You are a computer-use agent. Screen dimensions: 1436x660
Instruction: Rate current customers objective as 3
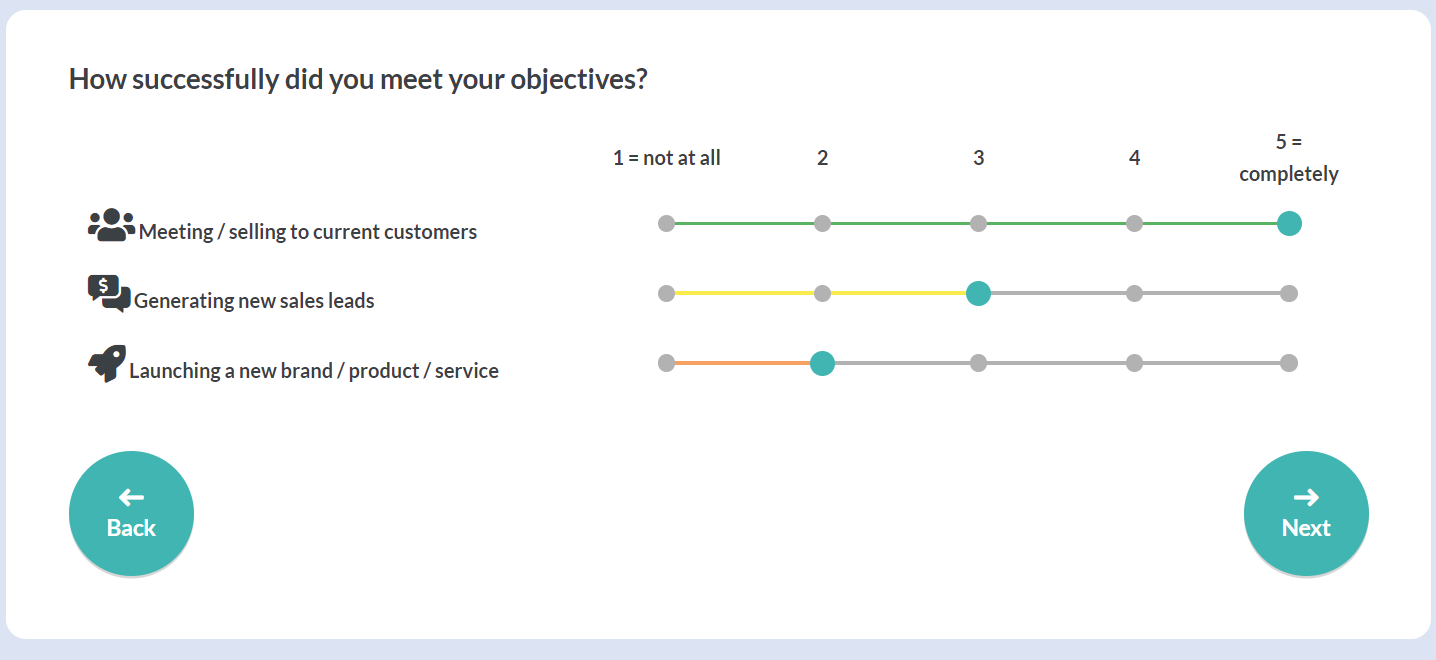pos(978,224)
